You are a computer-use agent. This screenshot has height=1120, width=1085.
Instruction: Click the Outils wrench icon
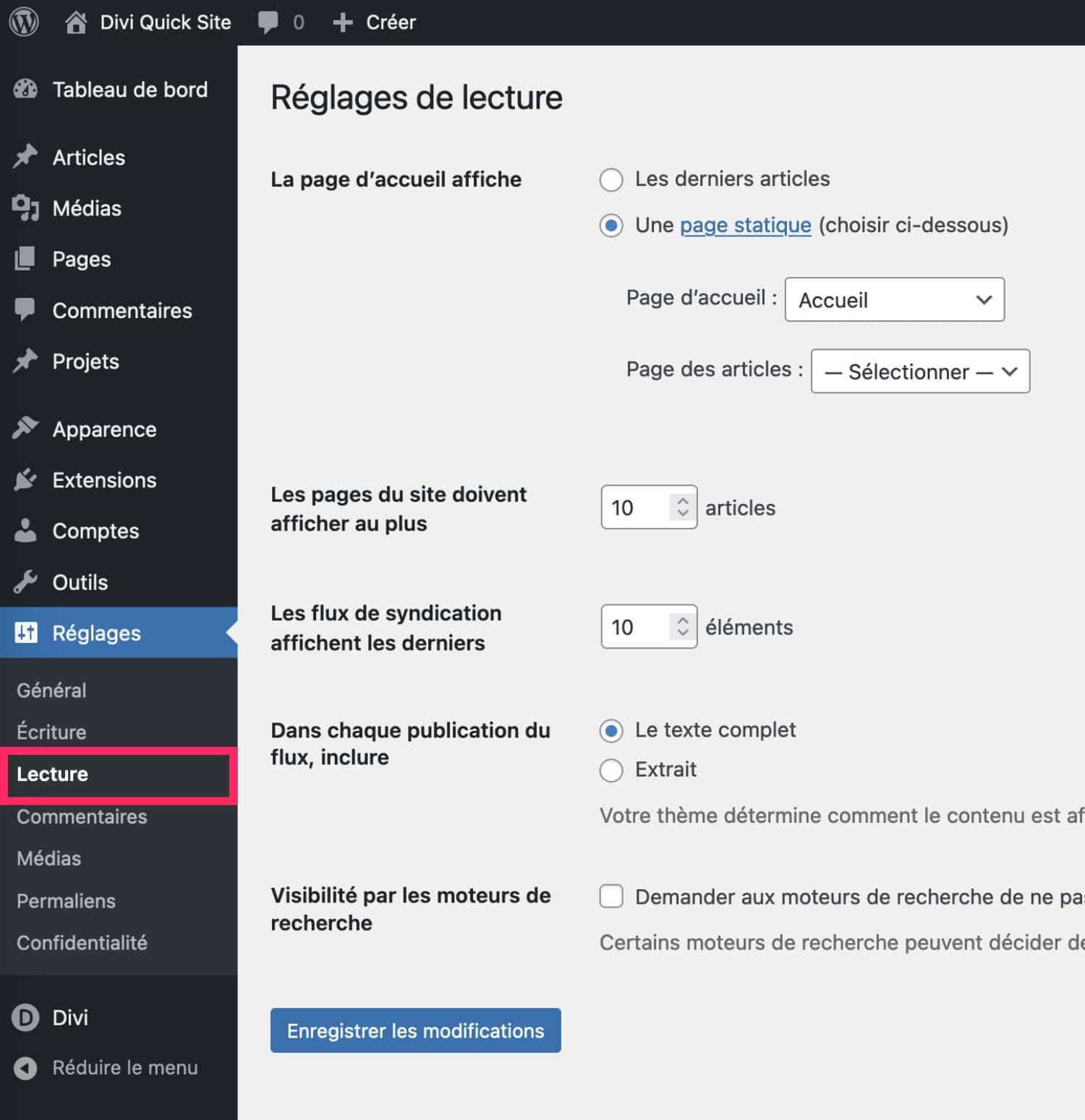click(x=25, y=582)
